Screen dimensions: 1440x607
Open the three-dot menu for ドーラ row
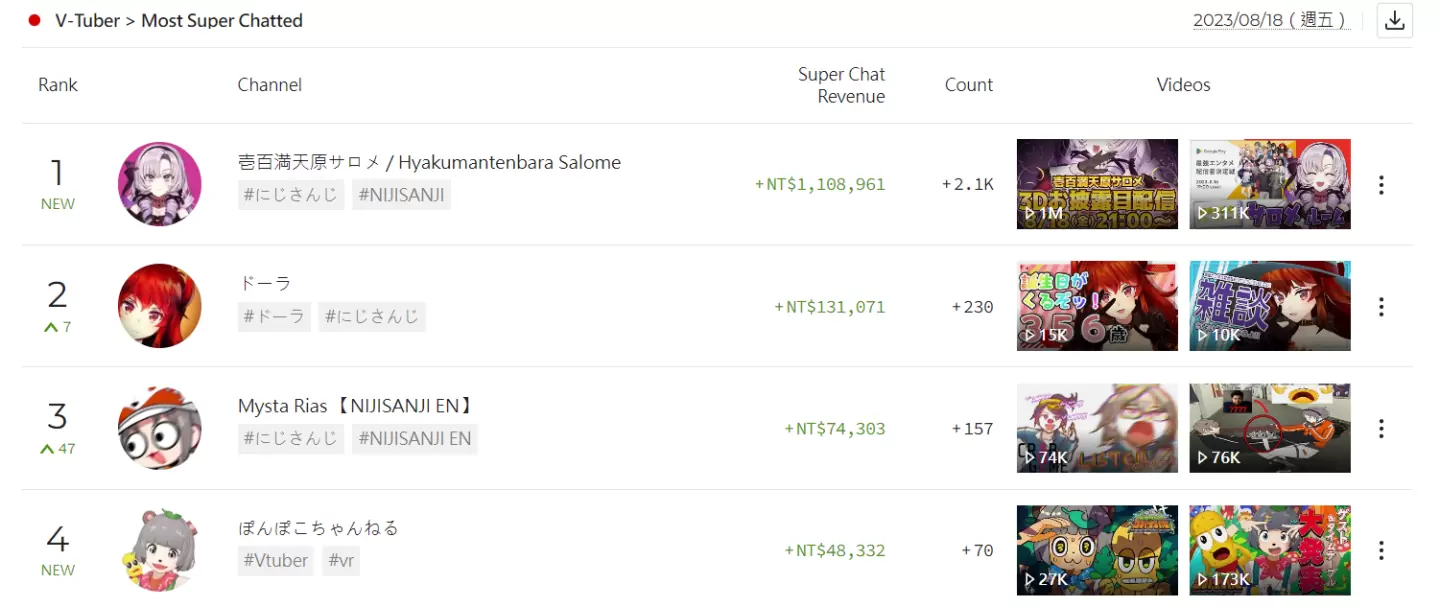point(1381,307)
